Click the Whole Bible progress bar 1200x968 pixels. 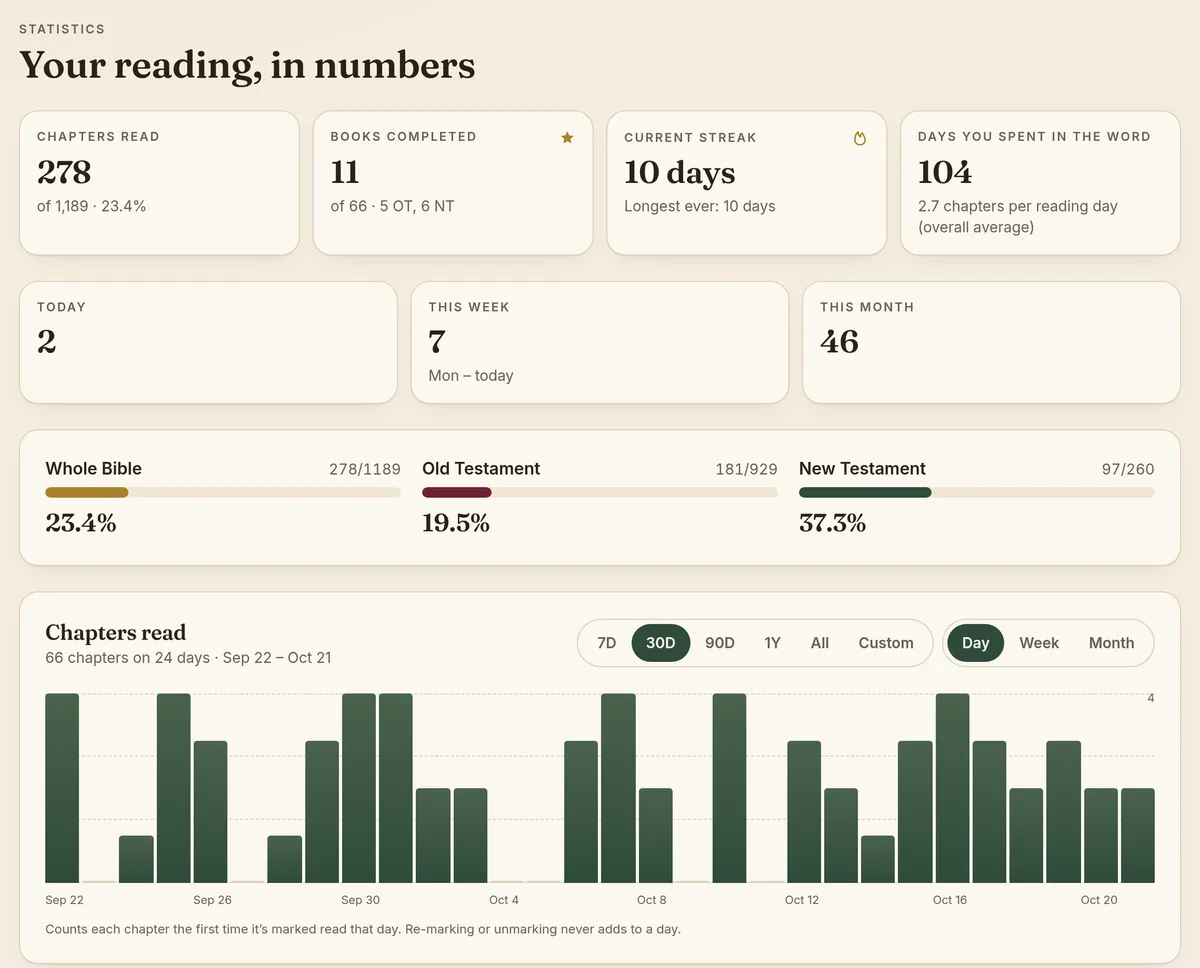click(223, 492)
